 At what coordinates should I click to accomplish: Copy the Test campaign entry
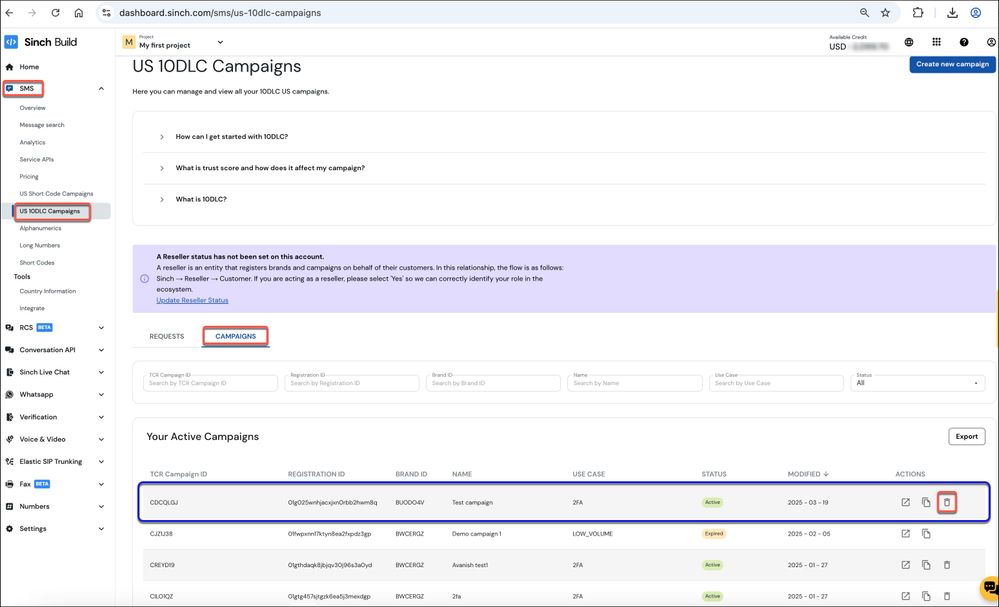point(926,502)
